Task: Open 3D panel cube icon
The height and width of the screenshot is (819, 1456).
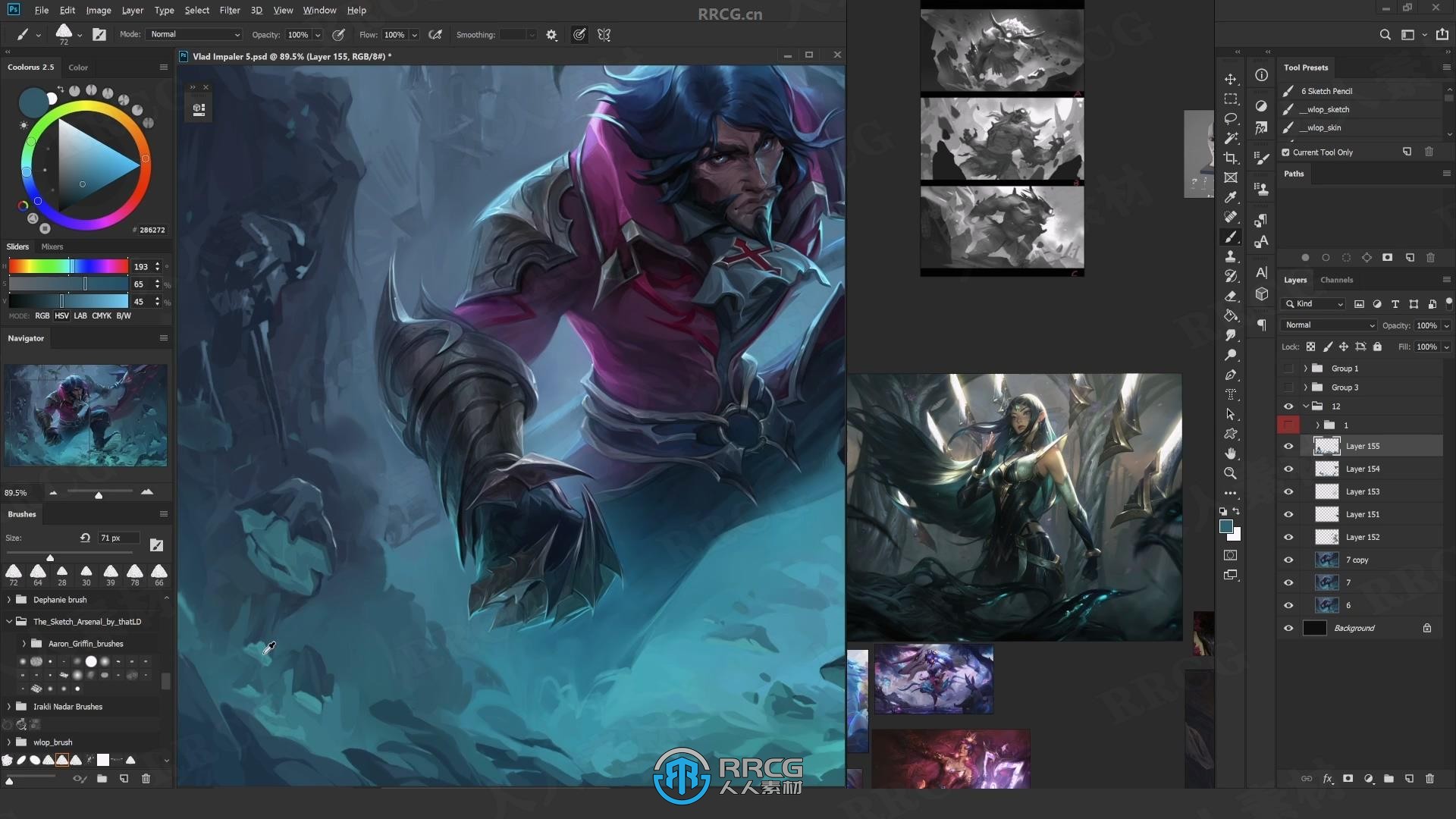Action: (1262, 294)
